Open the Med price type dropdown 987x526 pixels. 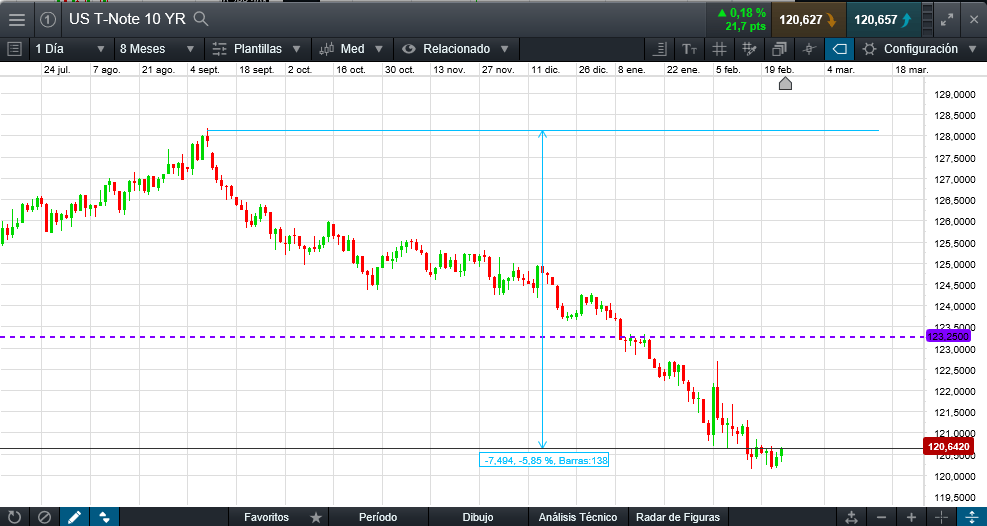[x=352, y=49]
